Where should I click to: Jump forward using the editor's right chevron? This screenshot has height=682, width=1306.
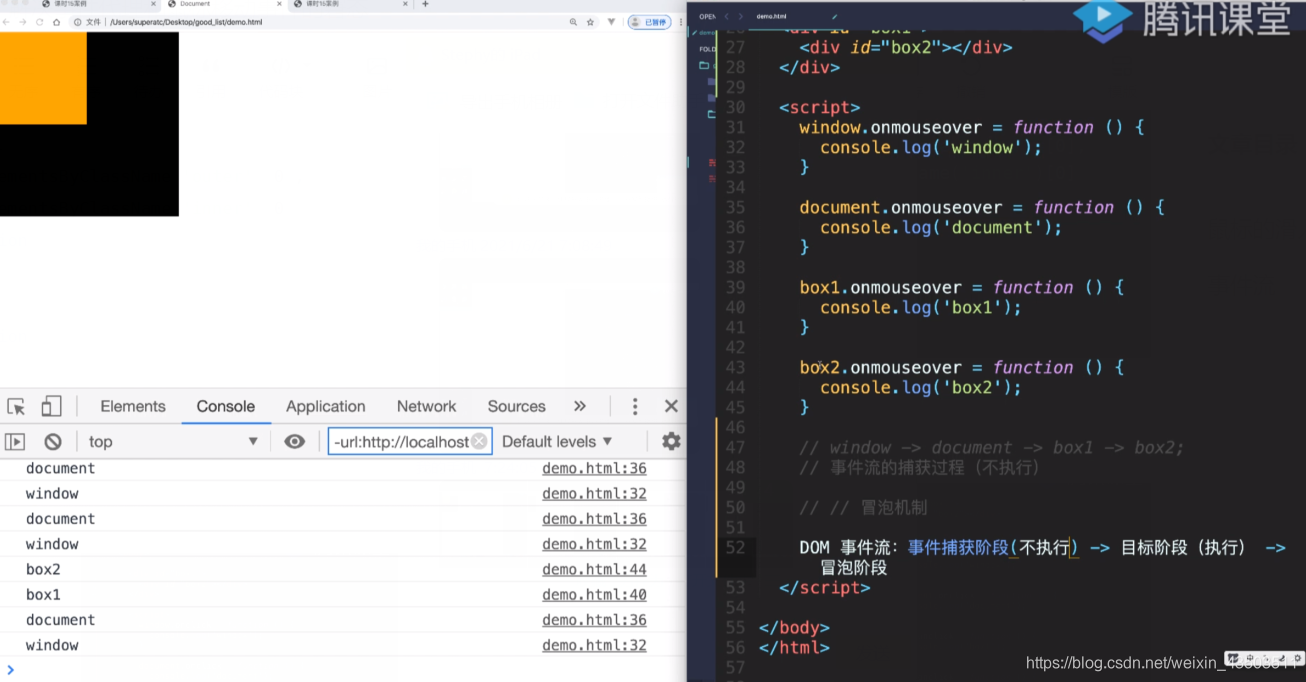click(x=741, y=16)
